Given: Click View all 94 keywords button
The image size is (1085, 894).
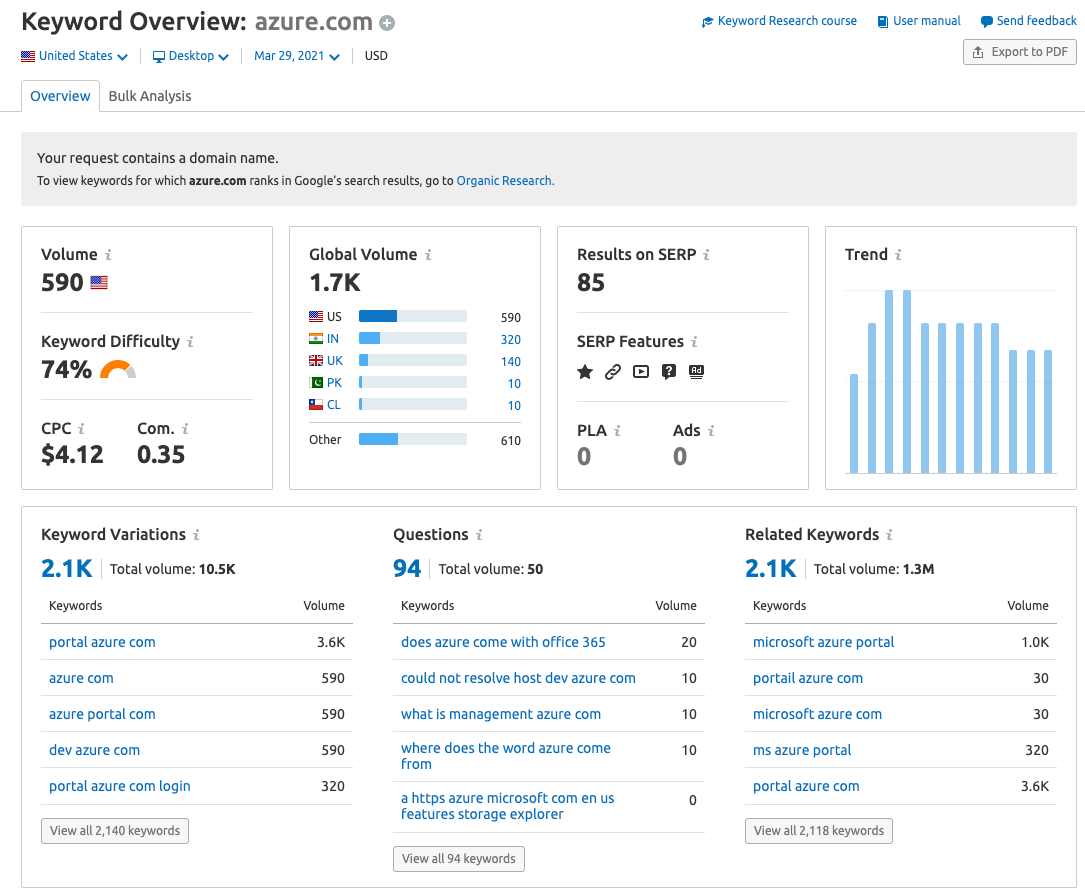Looking at the screenshot, I should click(459, 859).
